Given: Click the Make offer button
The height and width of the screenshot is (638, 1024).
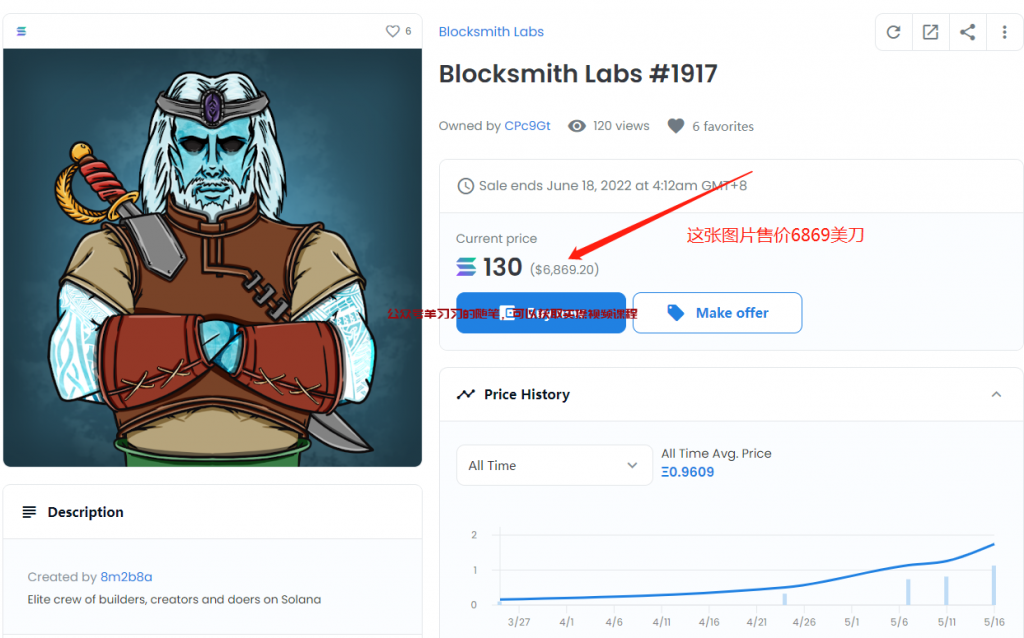Looking at the screenshot, I should [717, 313].
